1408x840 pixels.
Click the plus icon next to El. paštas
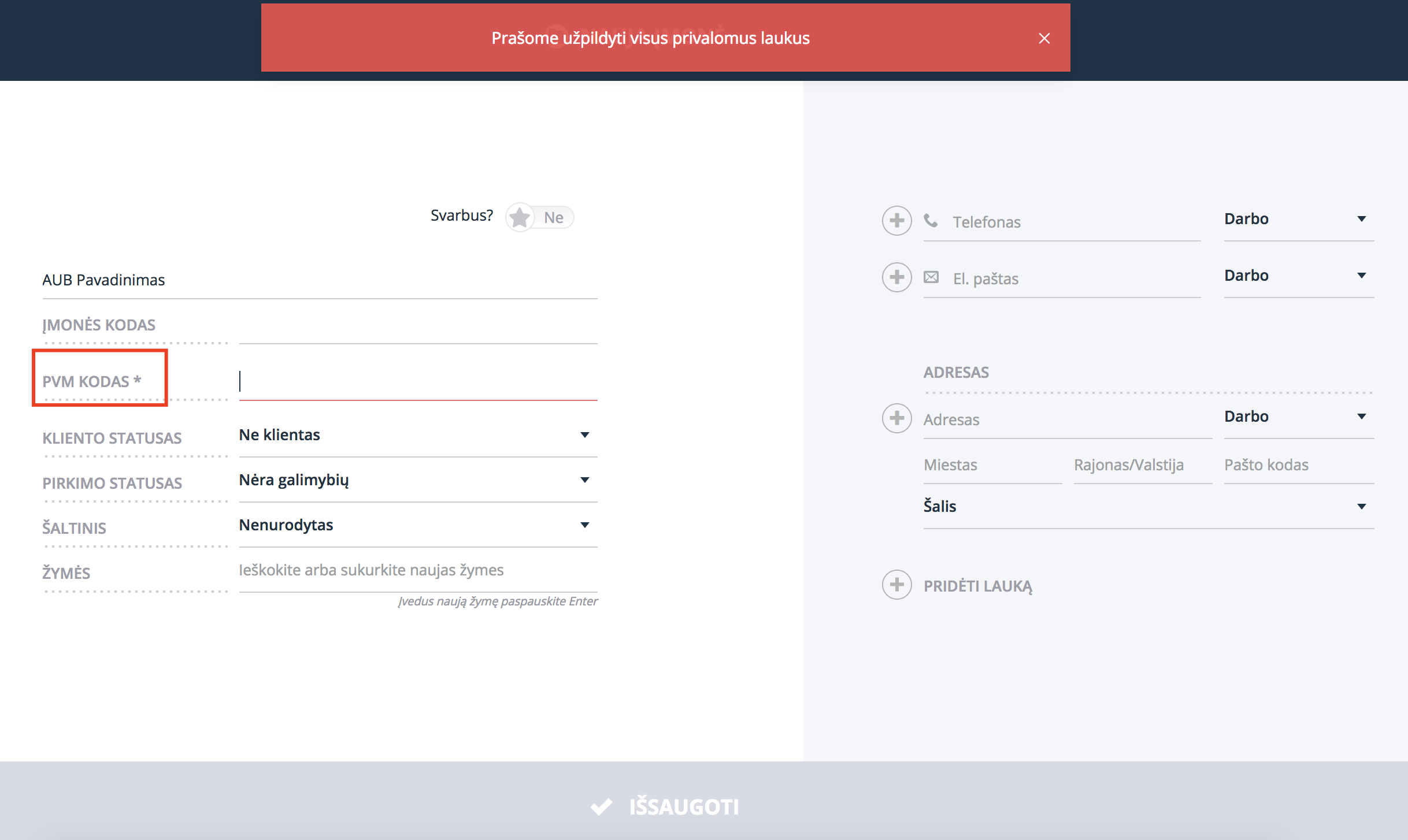point(896,277)
